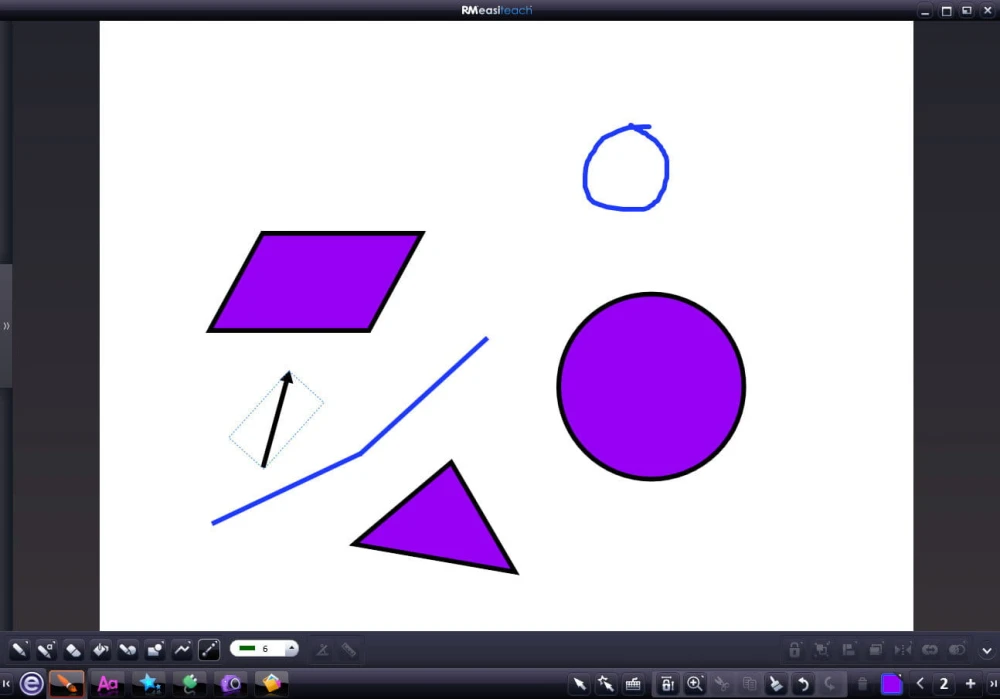1000x699 pixels.
Task: Click the object layer order icon
Action: (x=876, y=649)
